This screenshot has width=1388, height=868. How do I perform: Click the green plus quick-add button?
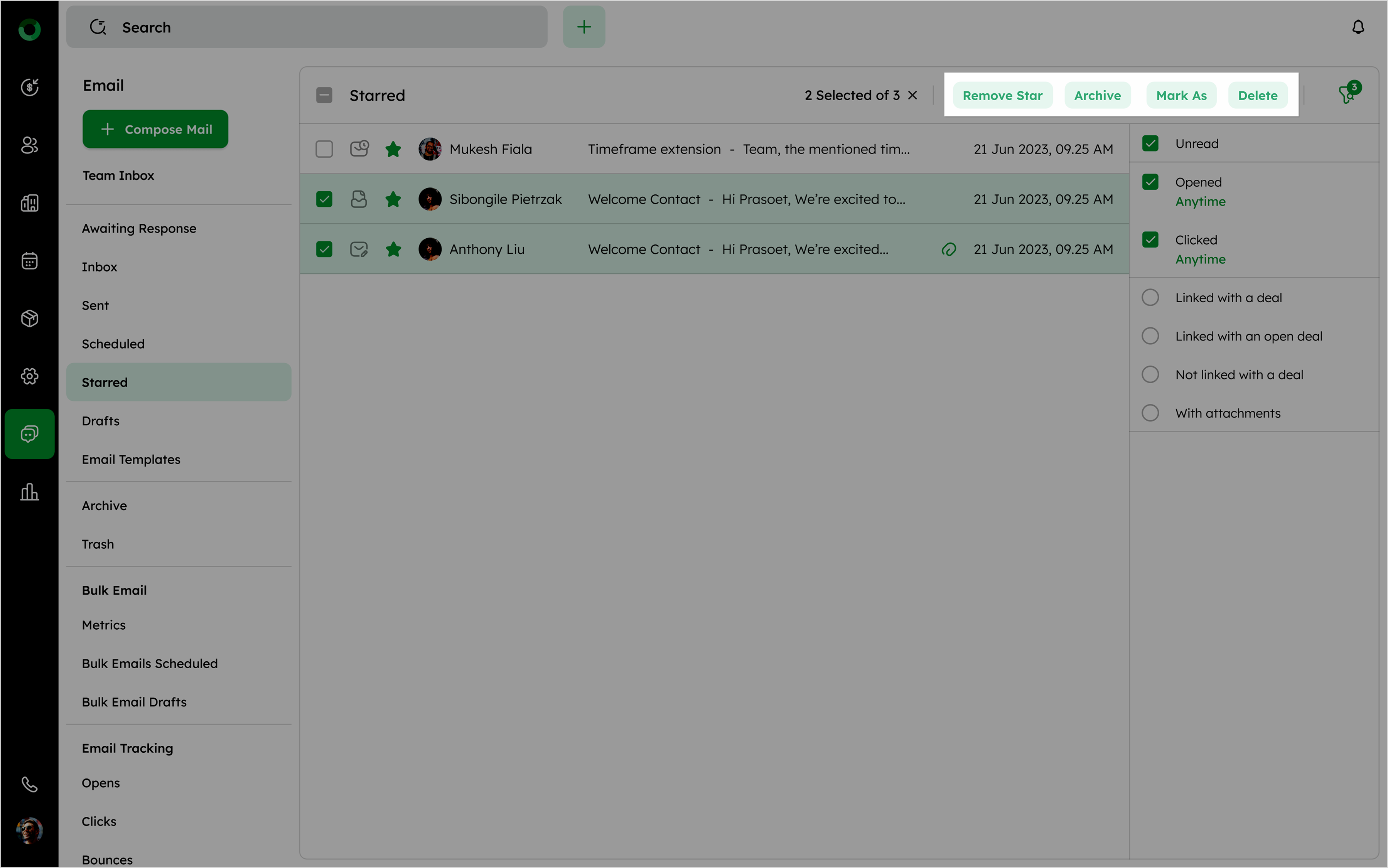pyautogui.click(x=584, y=27)
